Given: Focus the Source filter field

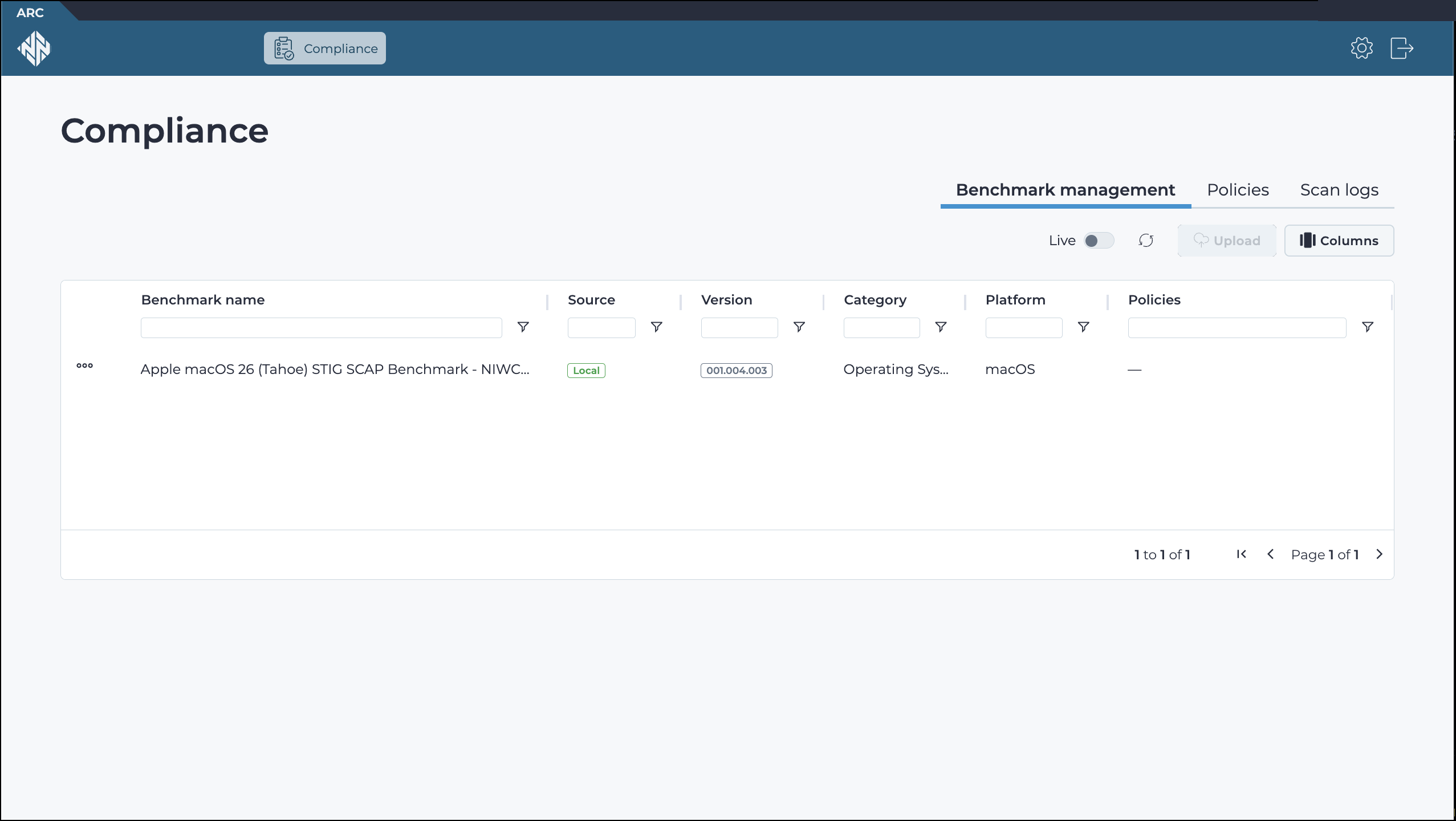Looking at the screenshot, I should click(x=601, y=328).
